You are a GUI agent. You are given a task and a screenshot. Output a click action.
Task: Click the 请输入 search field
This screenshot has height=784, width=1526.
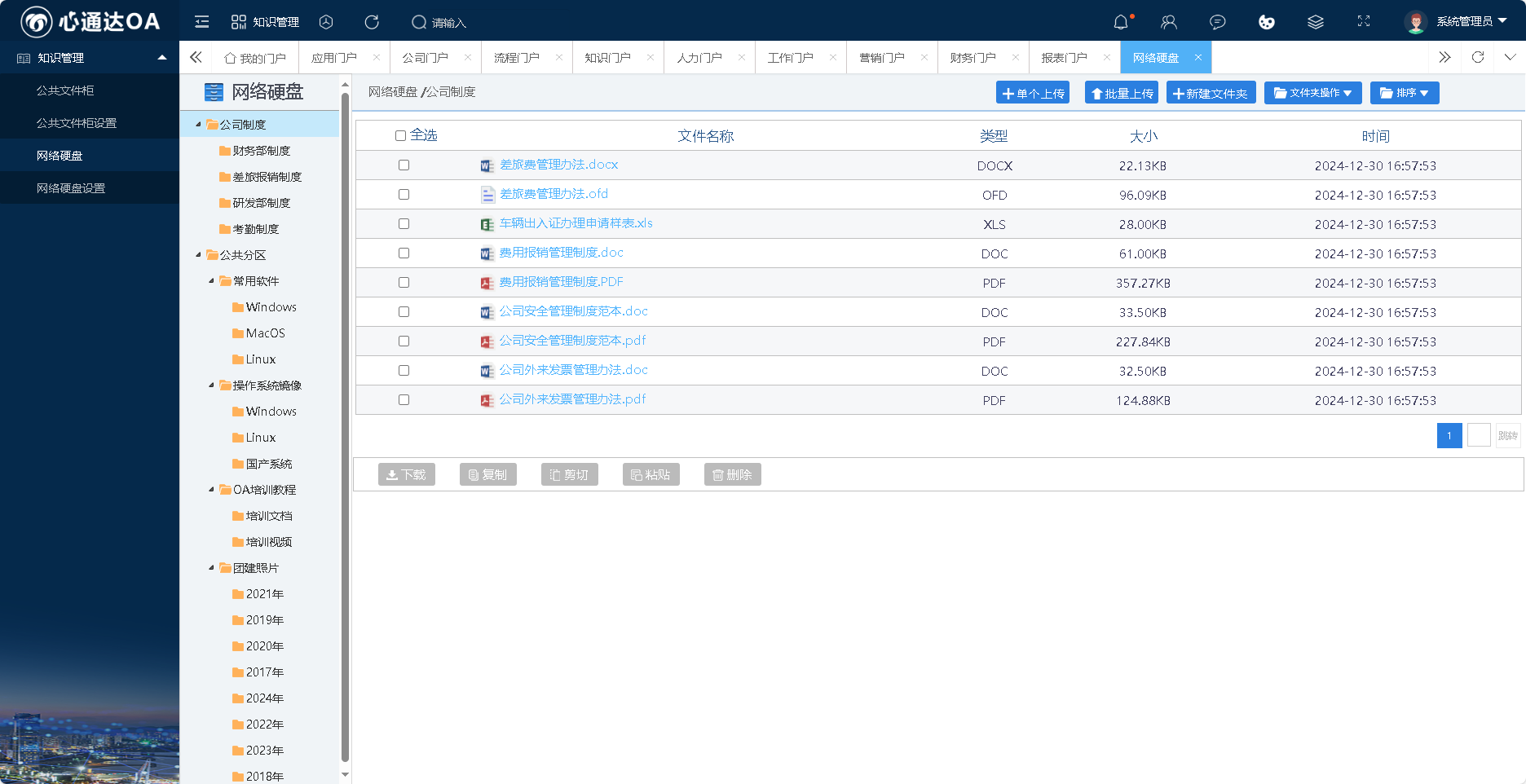click(x=449, y=23)
